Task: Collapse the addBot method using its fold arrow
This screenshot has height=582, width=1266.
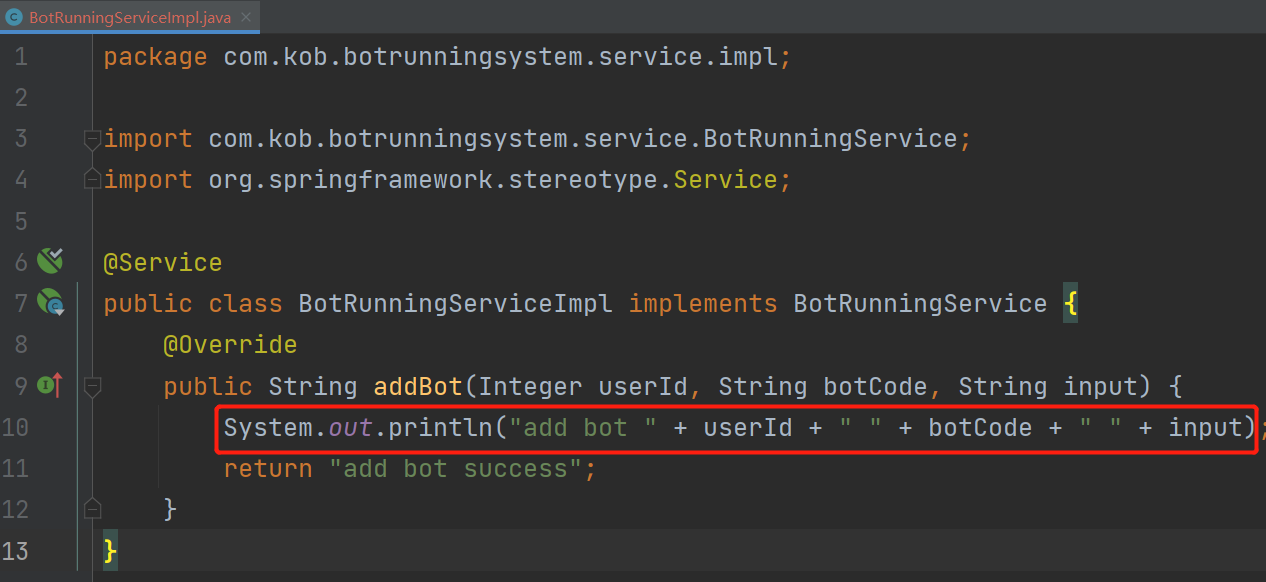Action: pos(92,386)
